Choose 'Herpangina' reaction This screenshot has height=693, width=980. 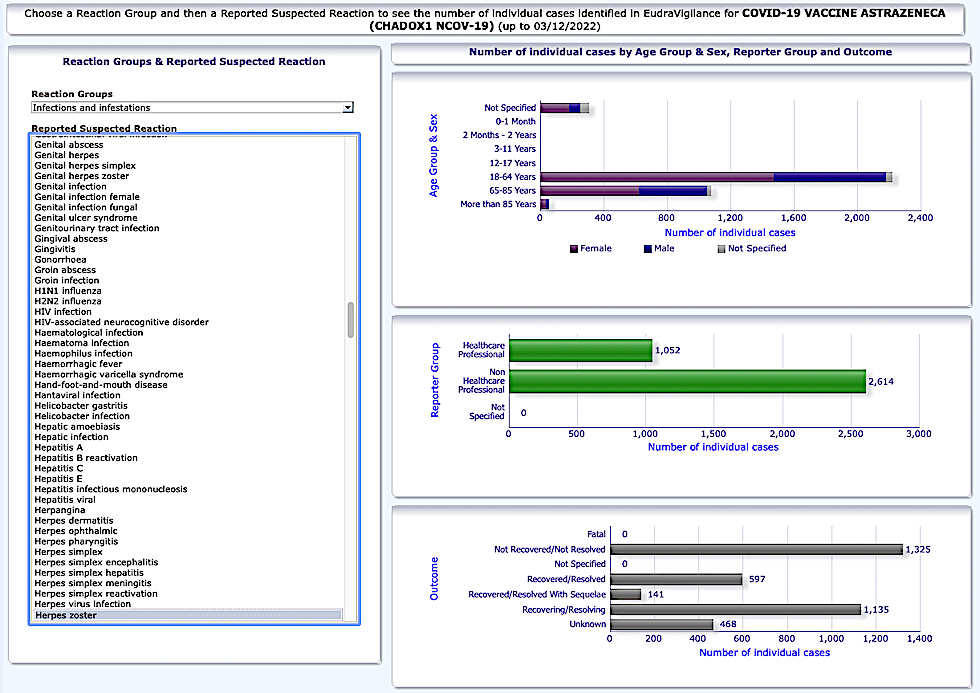click(x=59, y=511)
